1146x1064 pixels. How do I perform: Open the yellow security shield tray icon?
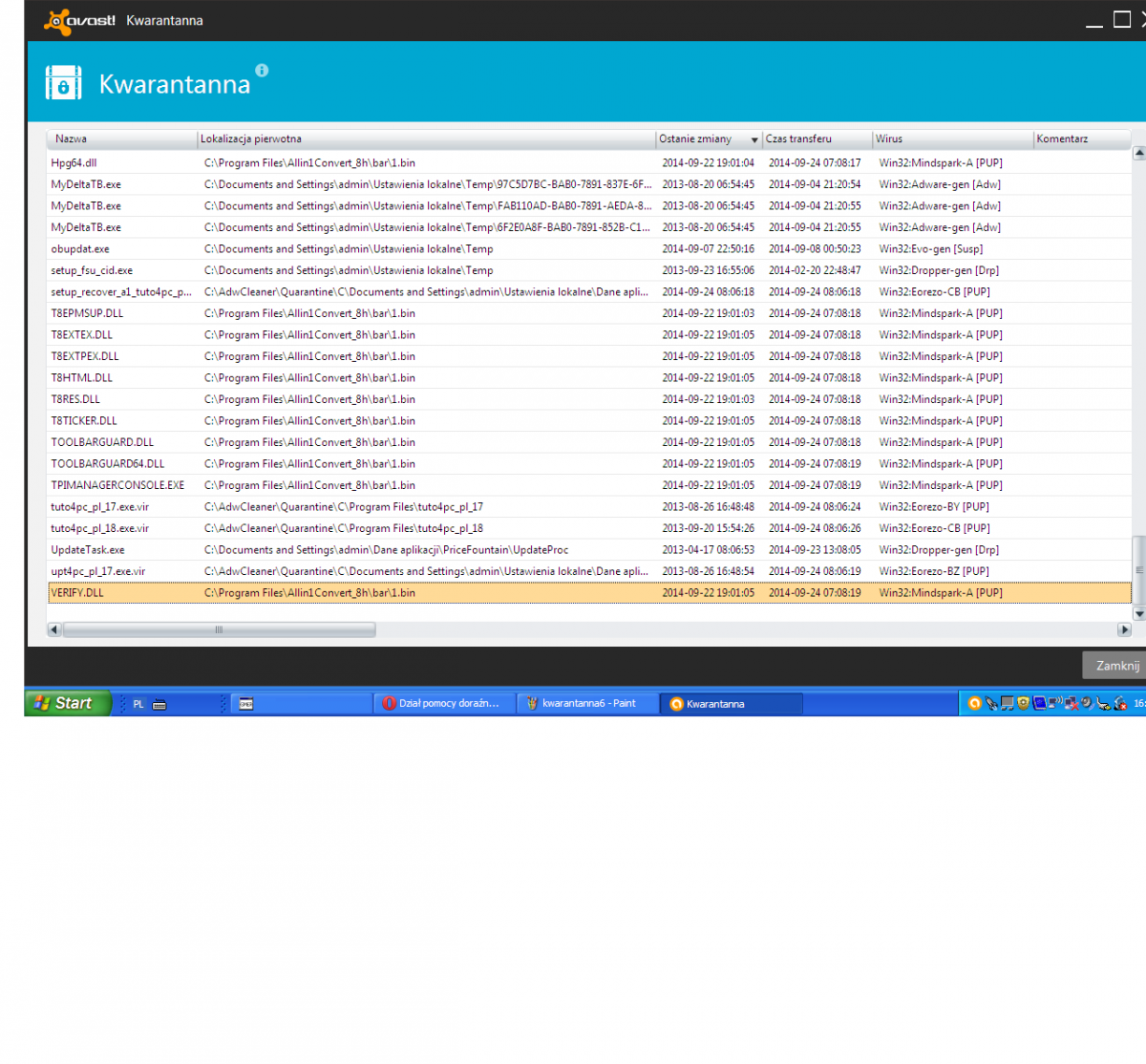(x=1024, y=704)
